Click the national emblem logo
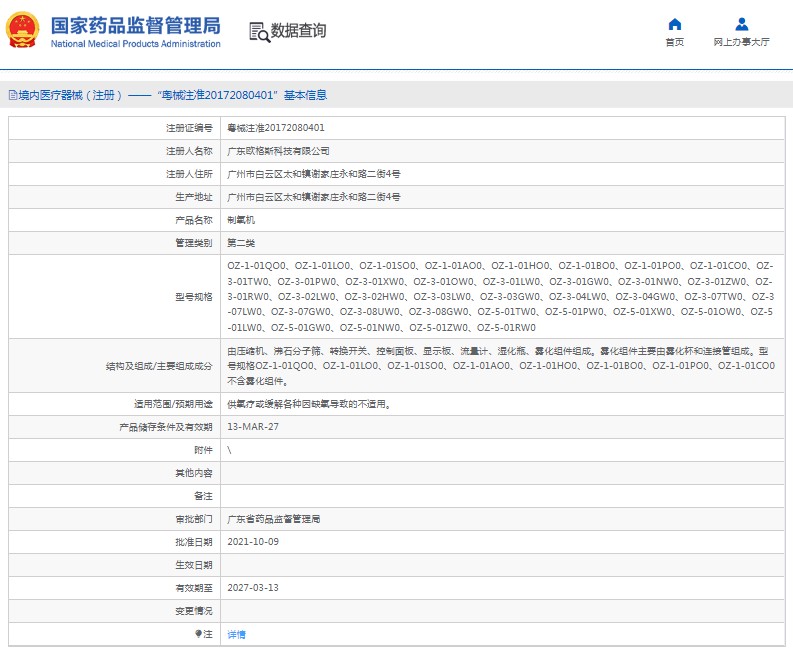This screenshot has height=654, width=793. 22,31
